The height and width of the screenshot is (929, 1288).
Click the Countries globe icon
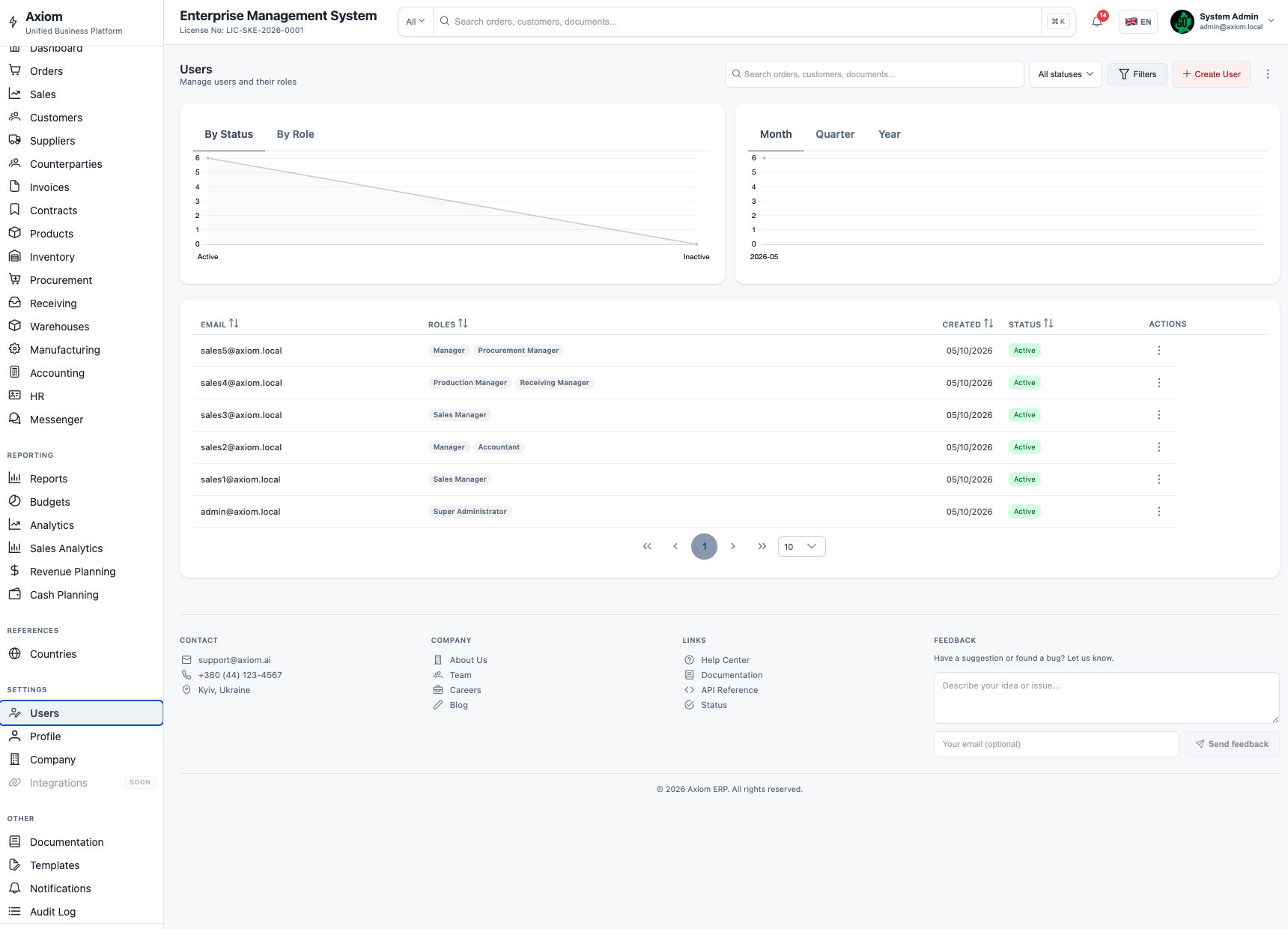click(14, 653)
